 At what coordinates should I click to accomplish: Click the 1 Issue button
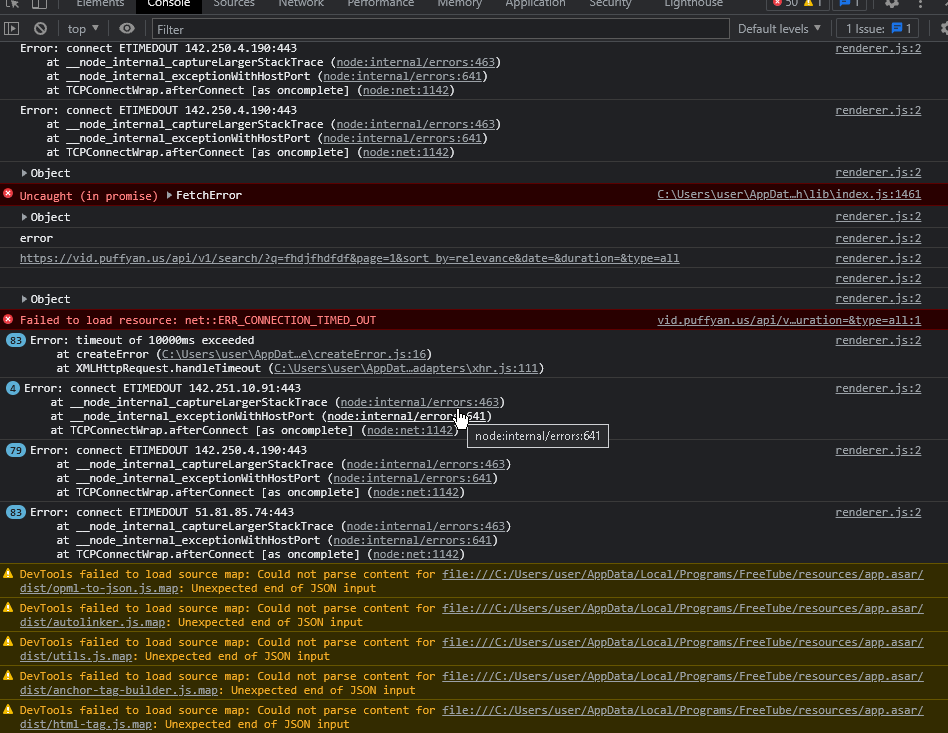click(x=878, y=28)
